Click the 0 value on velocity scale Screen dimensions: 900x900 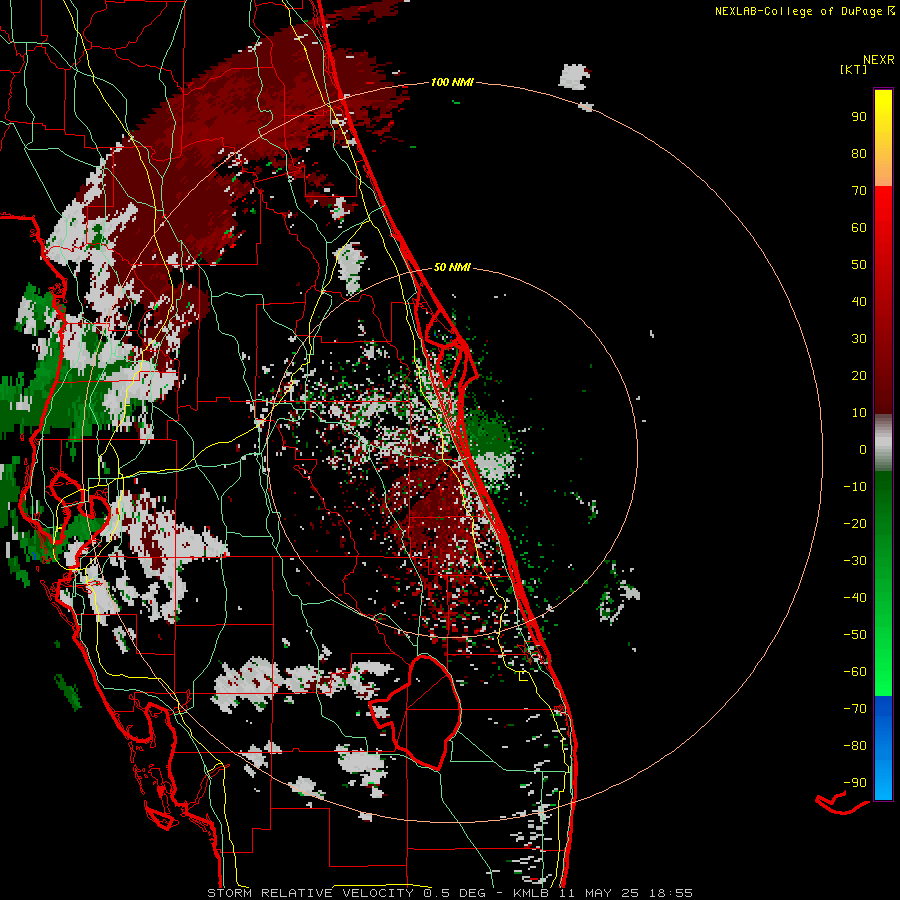pyautogui.click(x=863, y=449)
